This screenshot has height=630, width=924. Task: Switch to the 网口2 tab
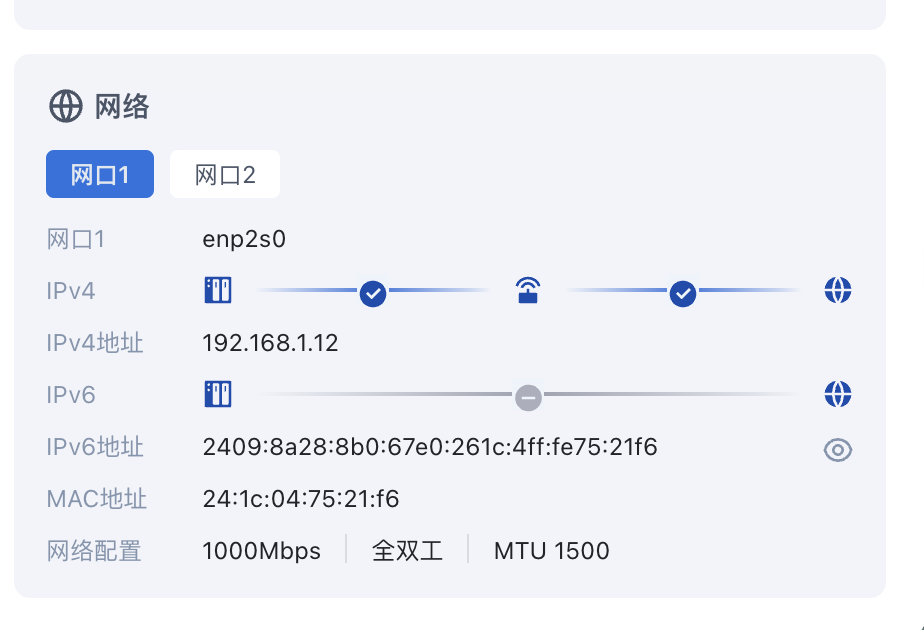pos(225,174)
